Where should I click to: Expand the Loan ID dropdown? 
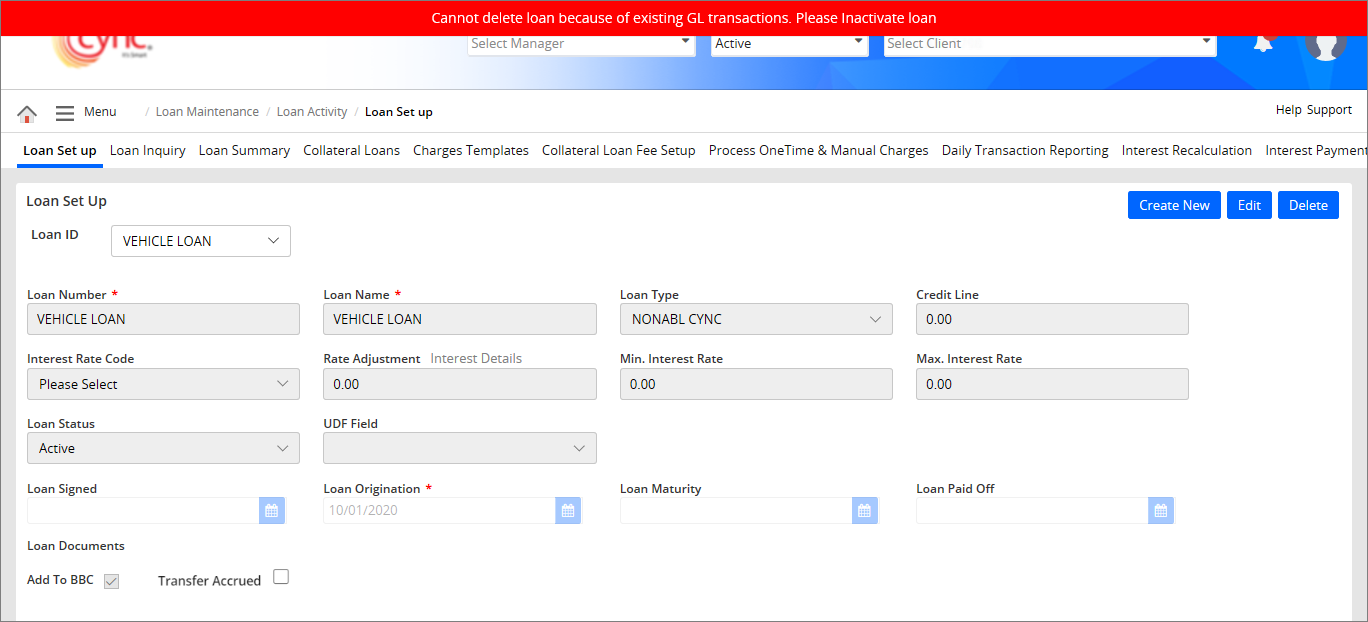coord(200,241)
